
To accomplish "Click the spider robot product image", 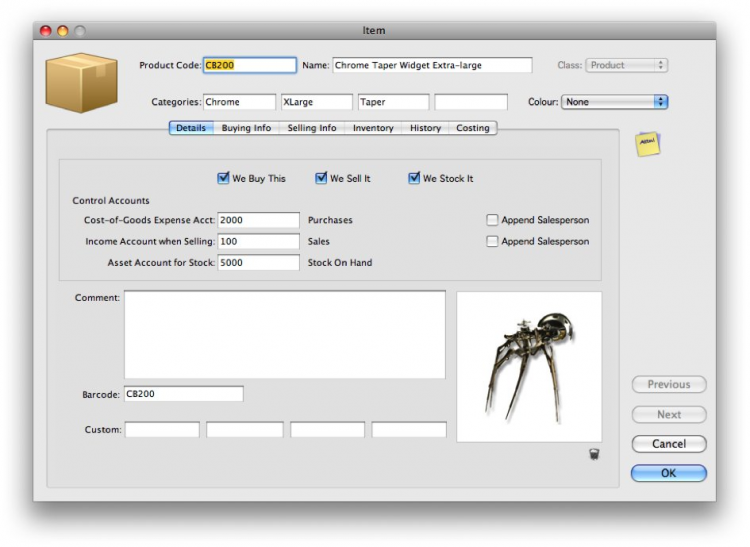I will click(529, 366).
